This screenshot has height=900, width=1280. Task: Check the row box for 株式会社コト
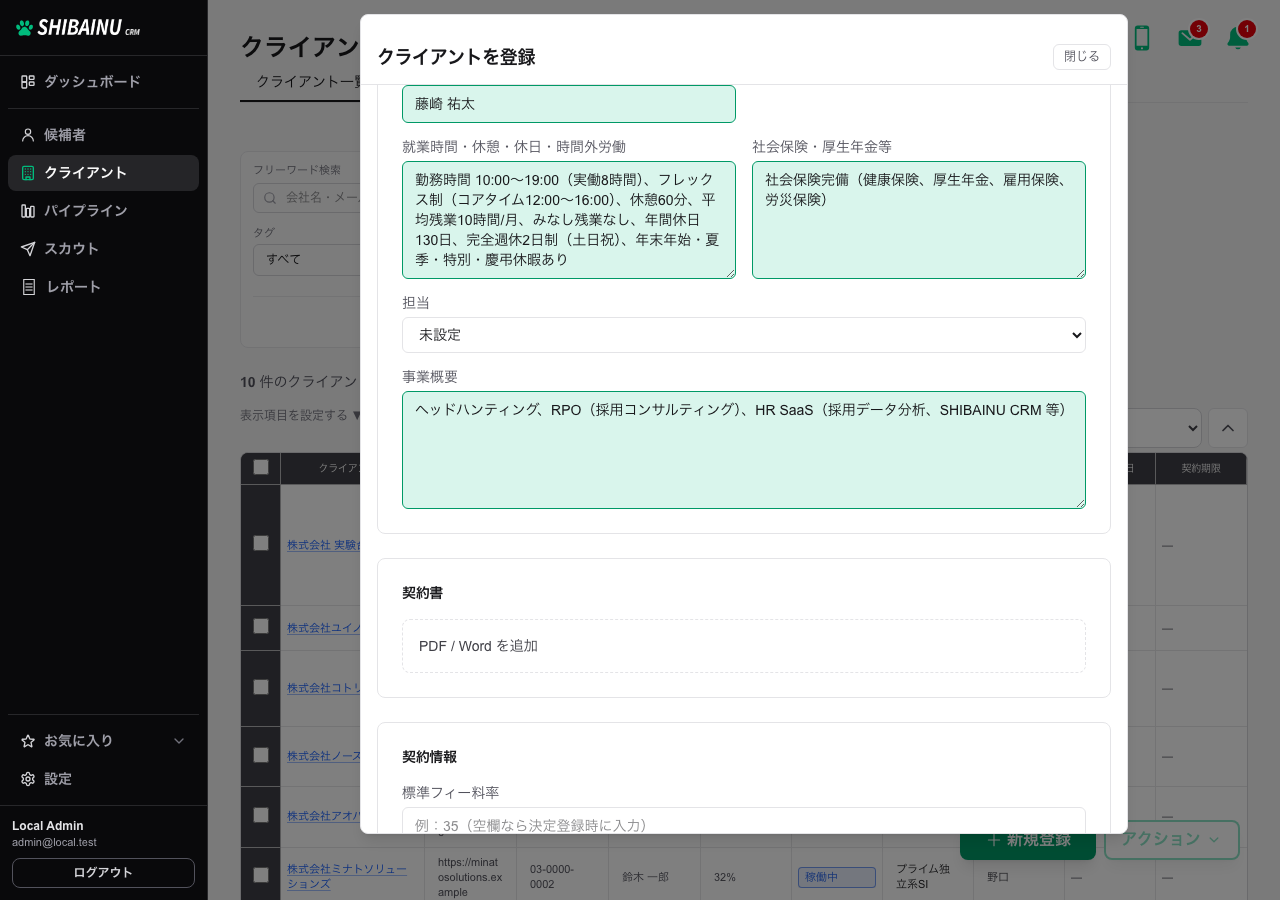click(261, 687)
